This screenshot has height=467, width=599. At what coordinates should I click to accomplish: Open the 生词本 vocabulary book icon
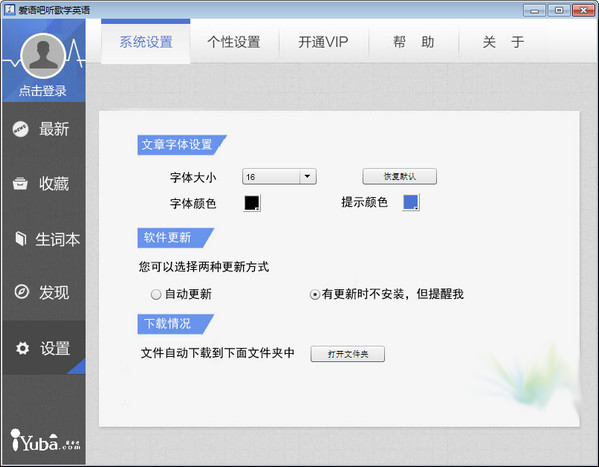pos(21,239)
